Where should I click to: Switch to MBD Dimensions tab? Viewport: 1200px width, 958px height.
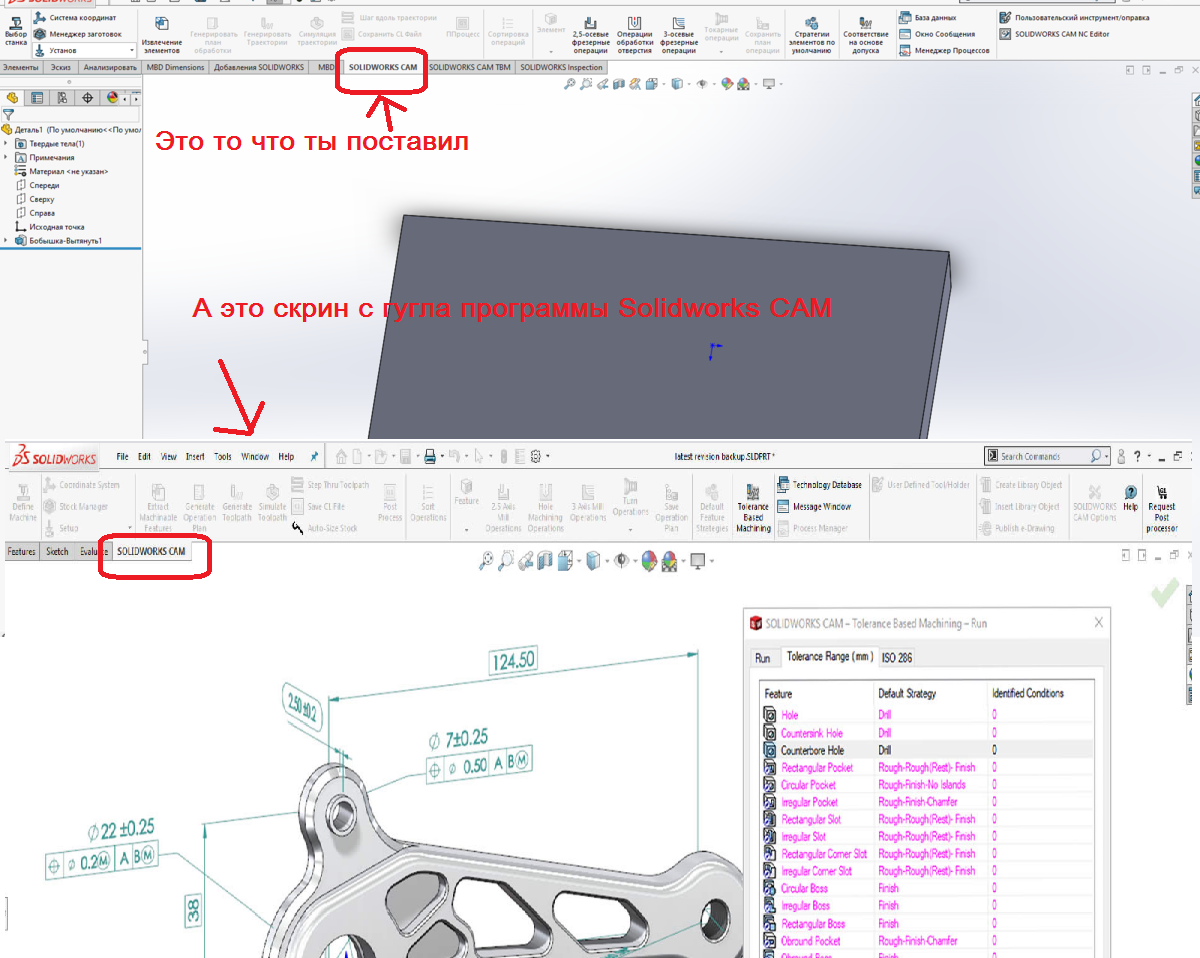pos(175,68)
